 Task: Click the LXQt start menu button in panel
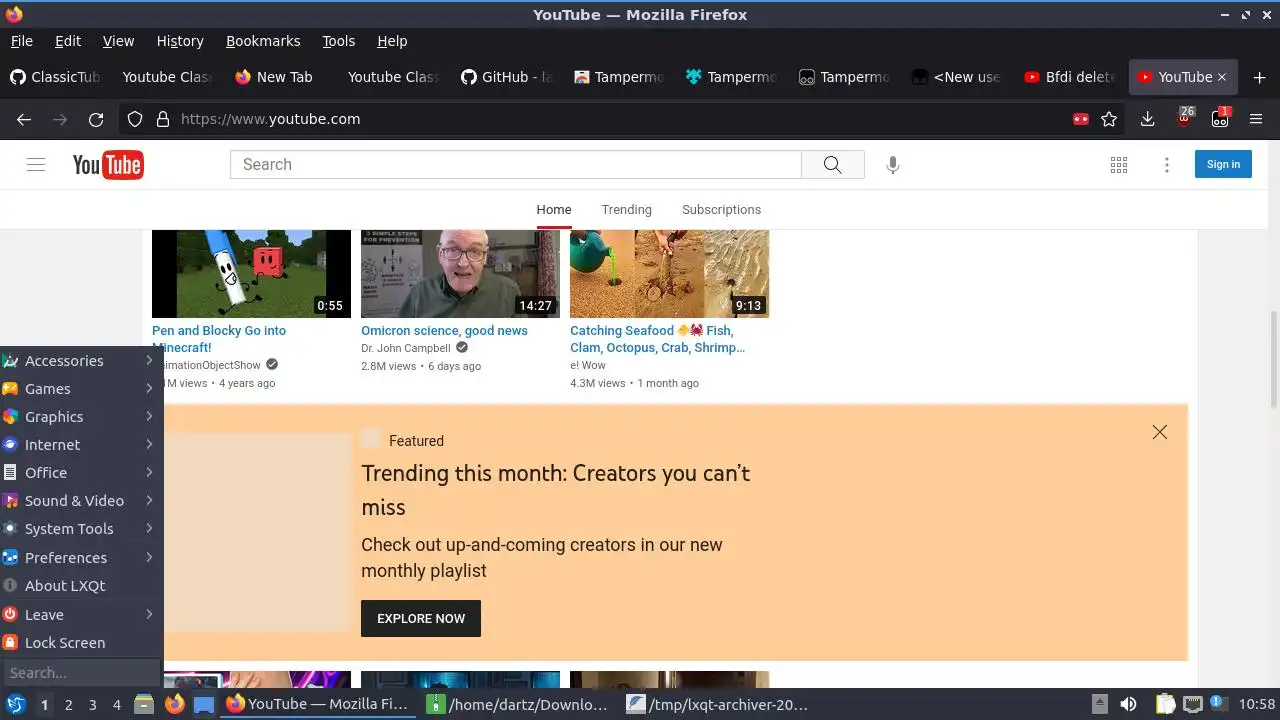click(15, 704)
